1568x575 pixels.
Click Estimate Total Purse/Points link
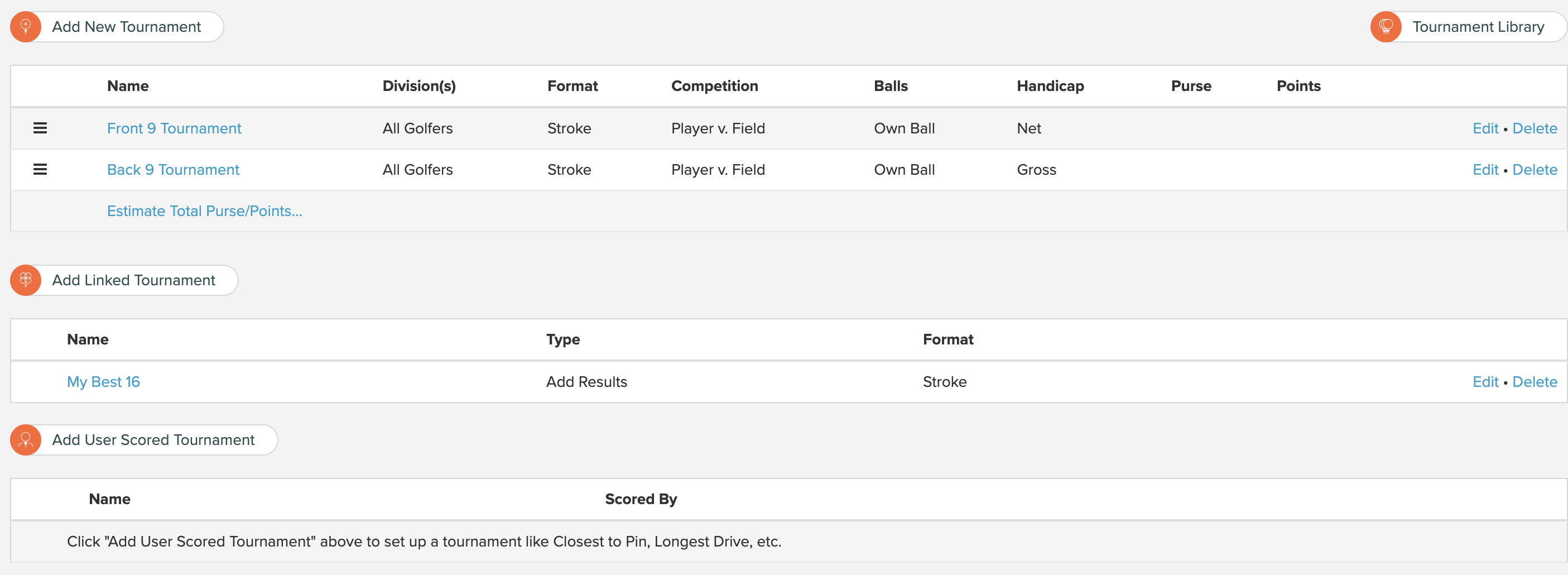[205, 212]
